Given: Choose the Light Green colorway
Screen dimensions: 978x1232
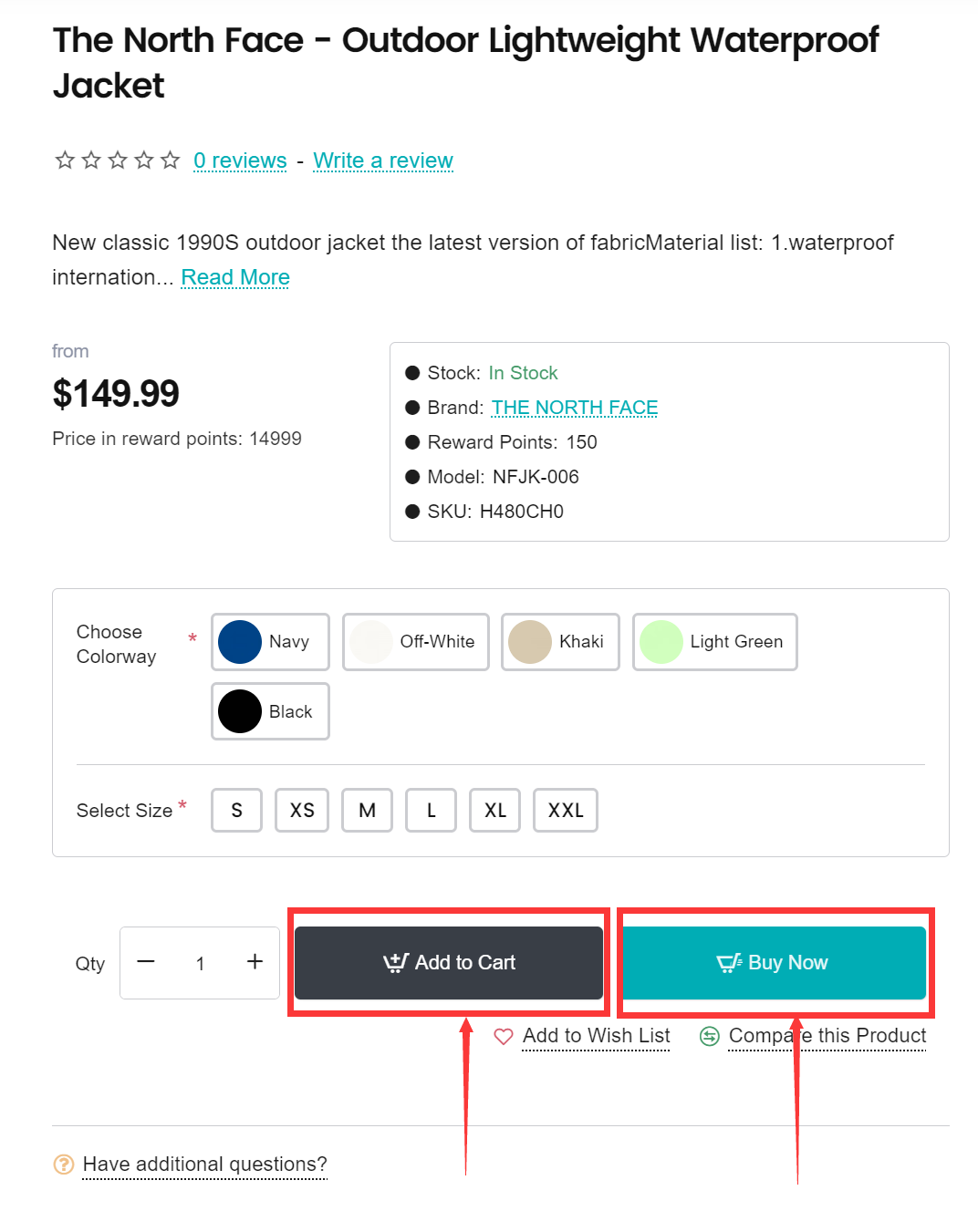Looking at the screenshot, I should pos(715,642).
